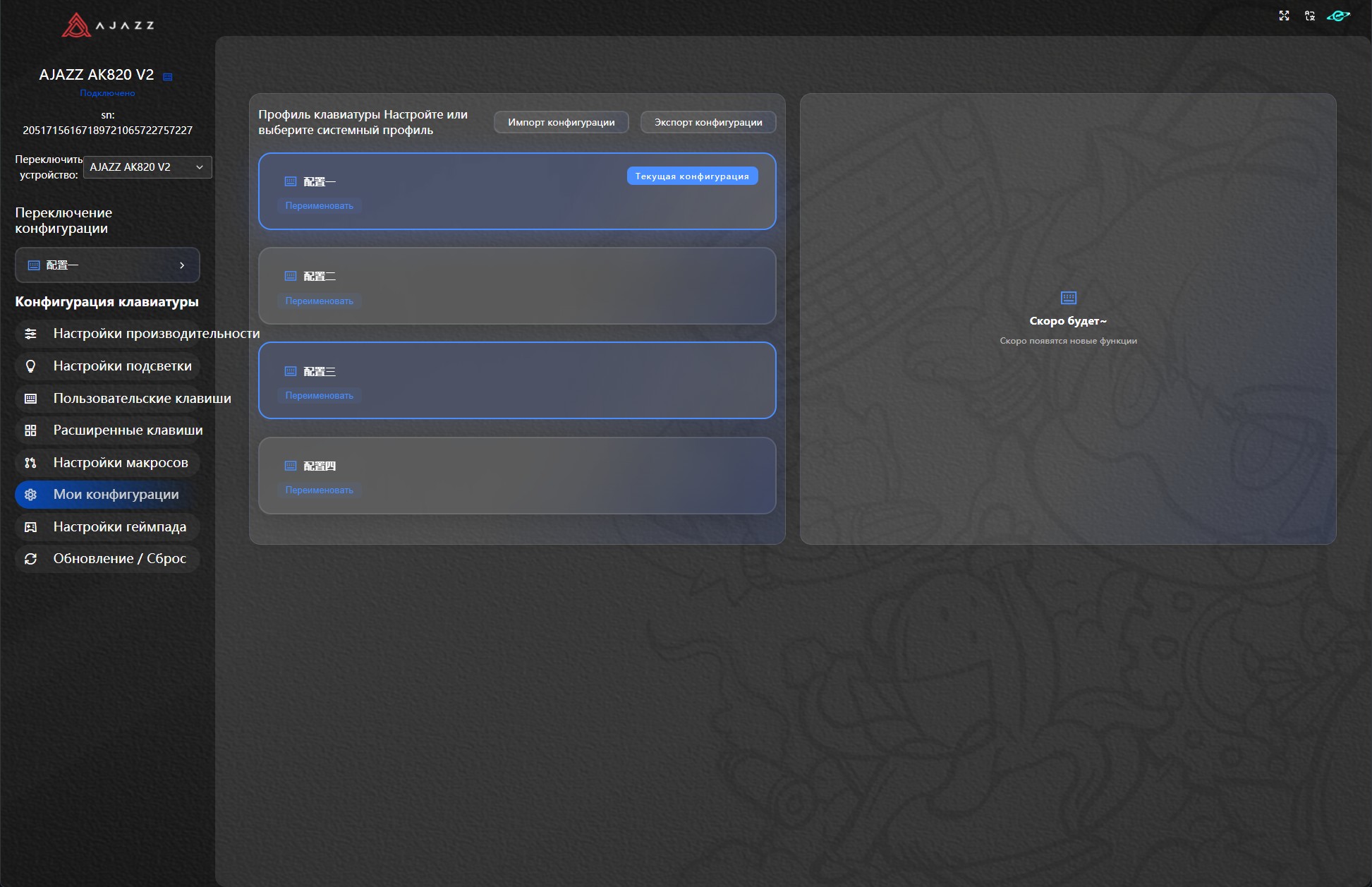
Task: Click the Профиль клавиатуры description text
Action: (363, 122)
